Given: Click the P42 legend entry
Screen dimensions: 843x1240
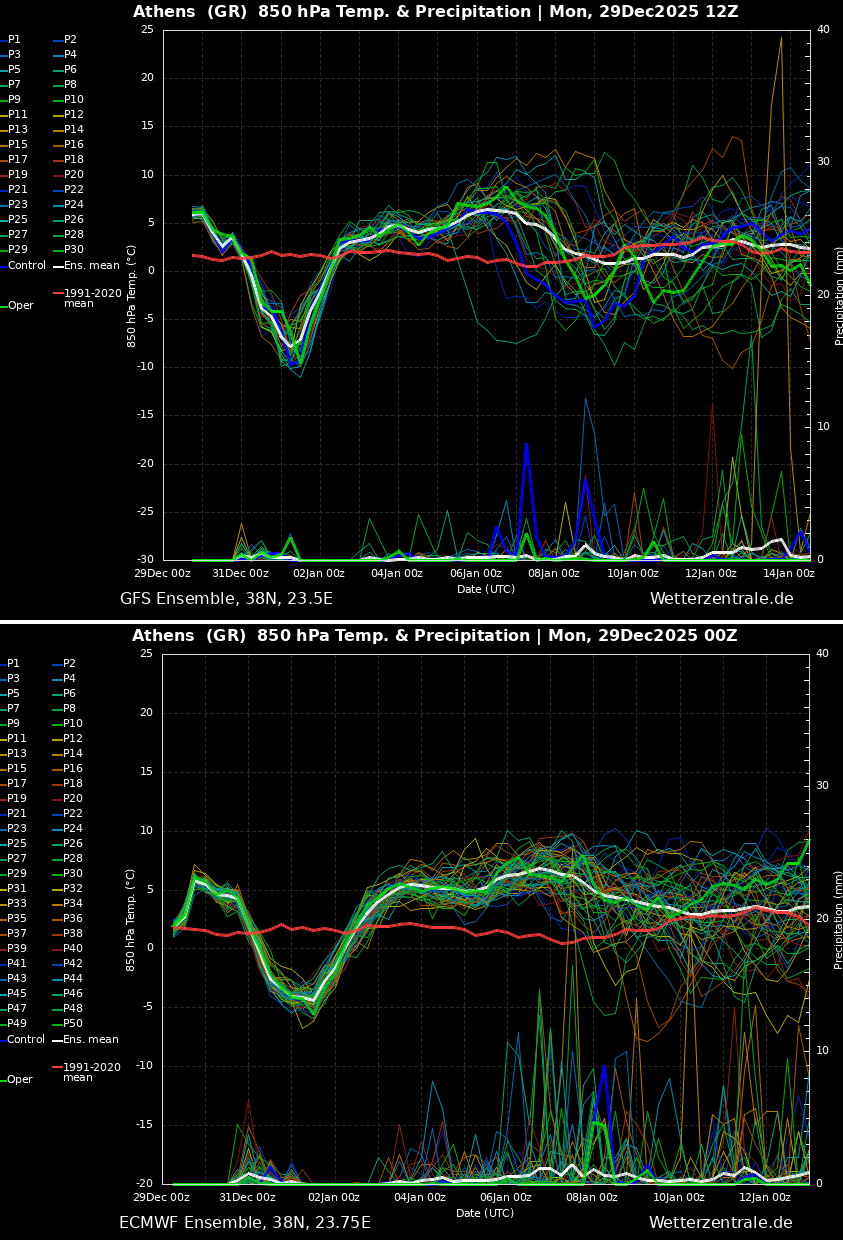Looking at the screenshot, I should pyautogui.click(x=74, y=964).
